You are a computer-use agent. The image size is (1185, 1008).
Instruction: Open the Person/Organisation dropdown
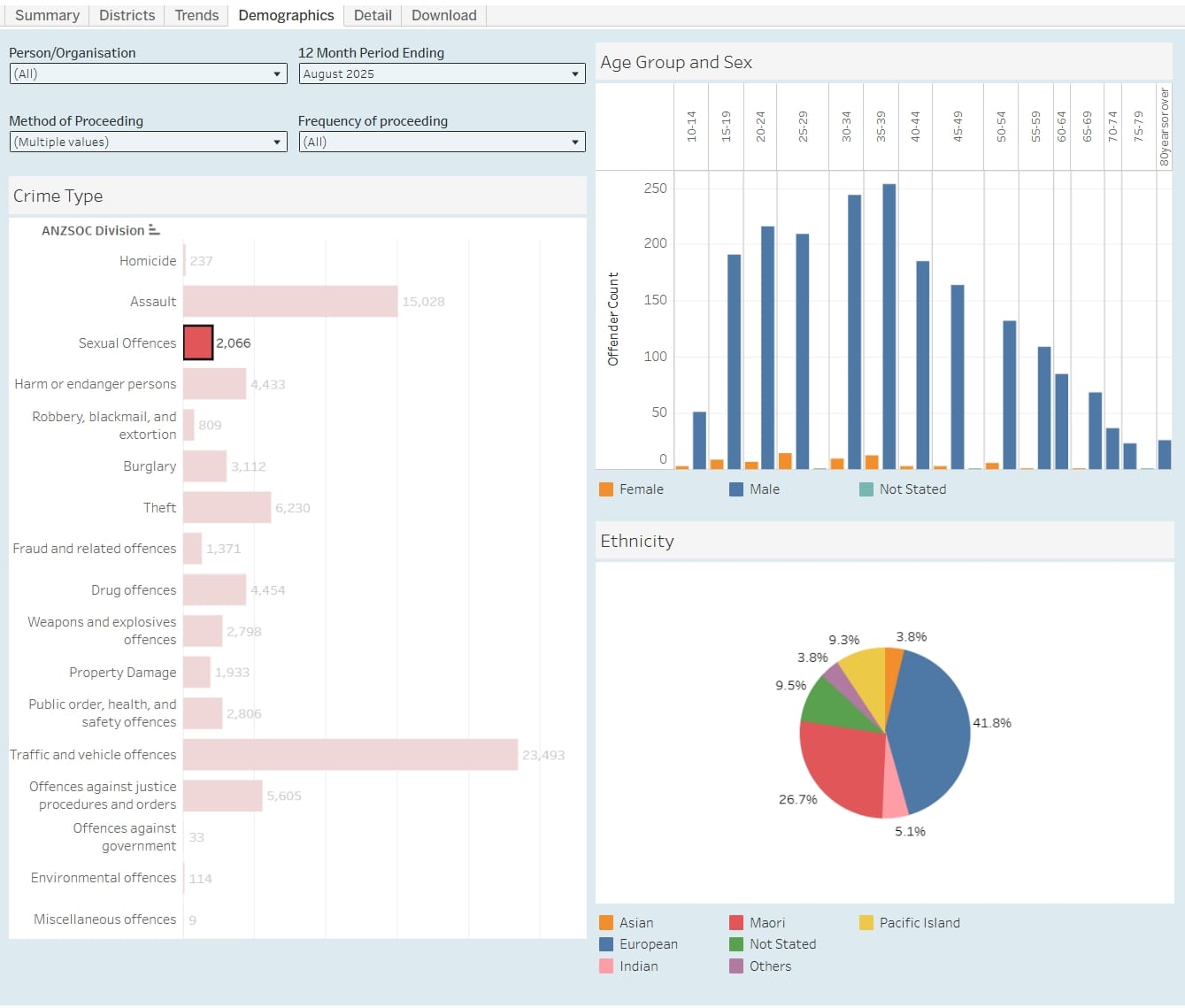148,74
